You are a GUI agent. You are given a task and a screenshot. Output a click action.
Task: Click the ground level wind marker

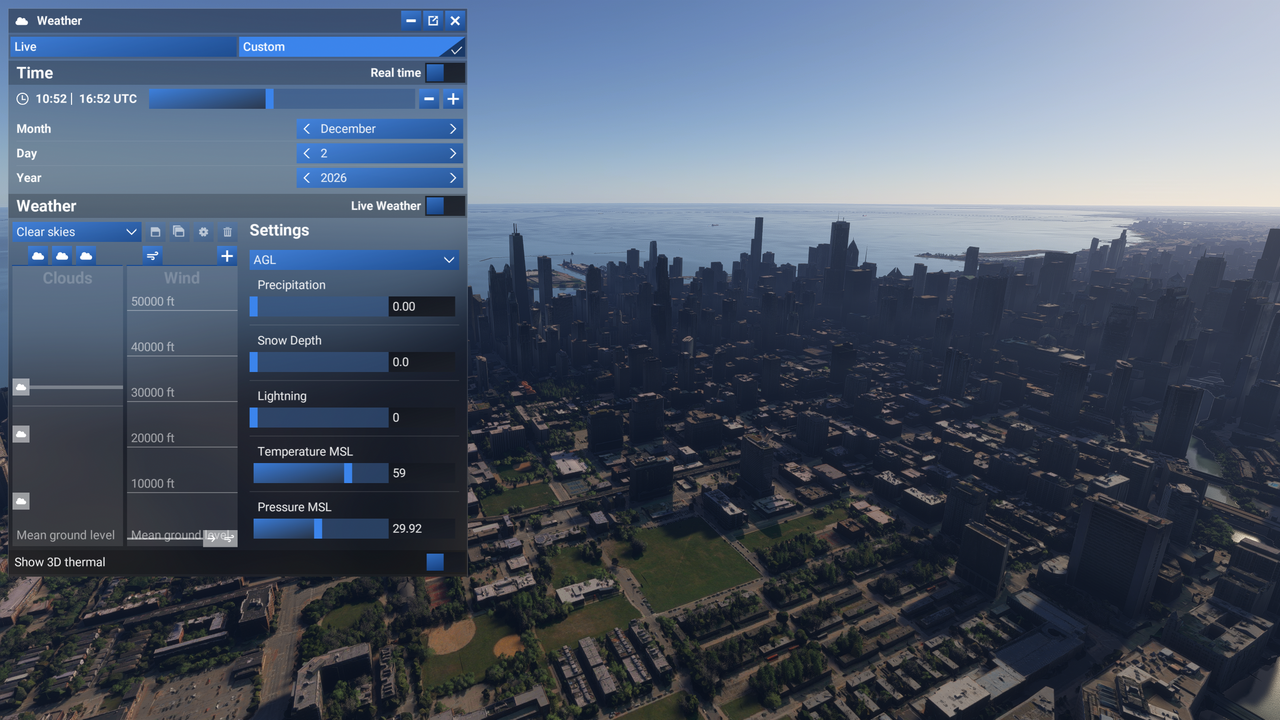220,538
